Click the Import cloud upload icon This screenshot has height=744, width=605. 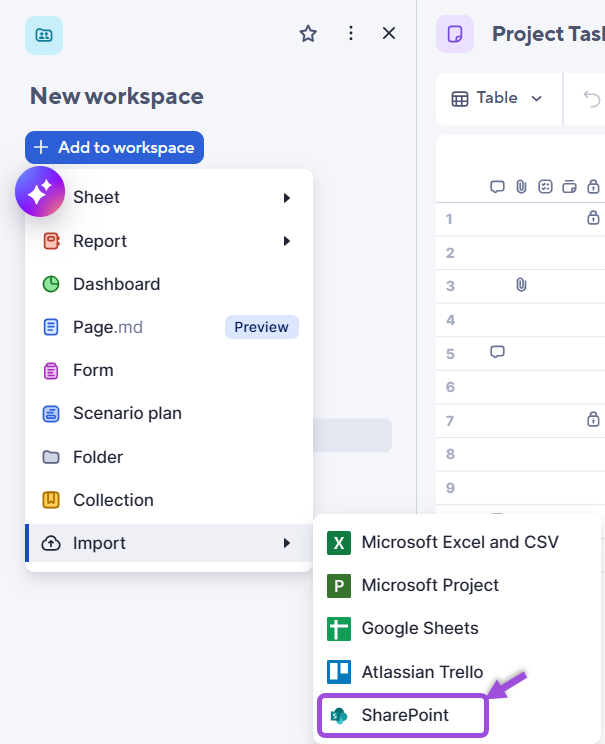coord(51,543)
